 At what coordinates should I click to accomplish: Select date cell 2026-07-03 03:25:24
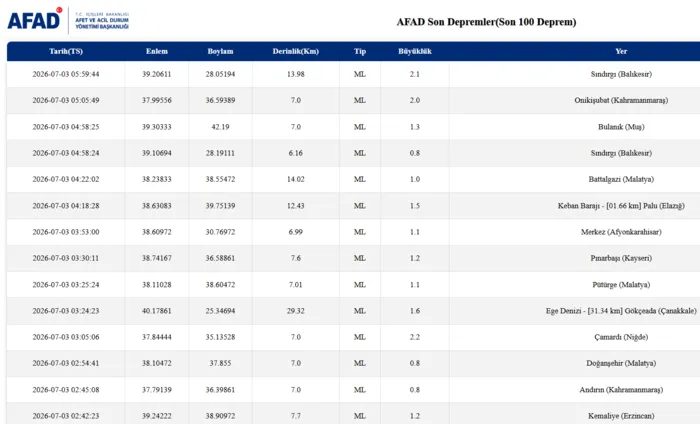coord(66,284)
